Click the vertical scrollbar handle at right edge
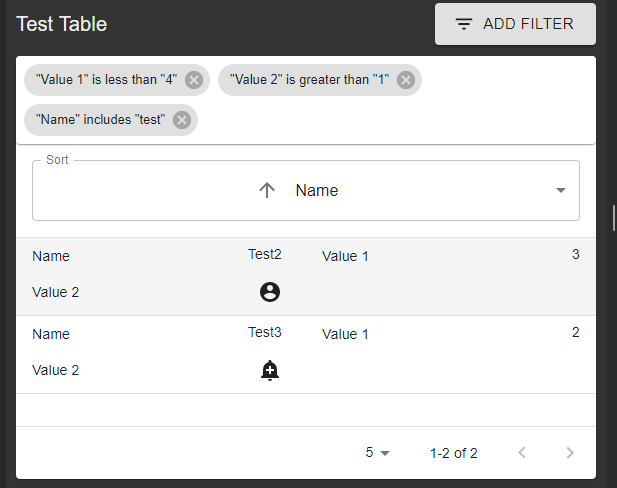Image resolution: width=617 pixels, height=488 pixels. (613, 217)
